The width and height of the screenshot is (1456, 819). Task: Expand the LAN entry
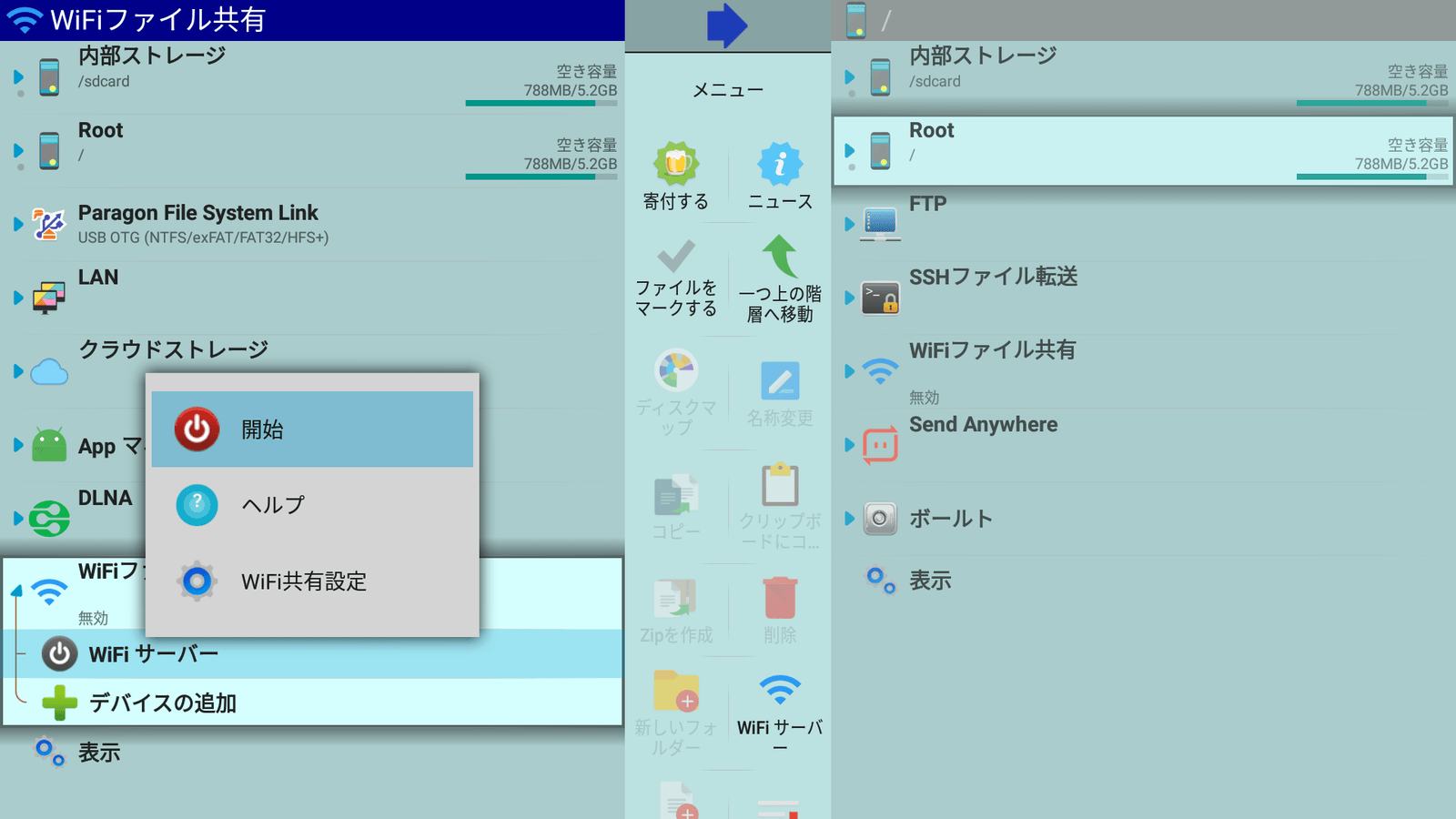pyautogui.click(x=18, y=298)
